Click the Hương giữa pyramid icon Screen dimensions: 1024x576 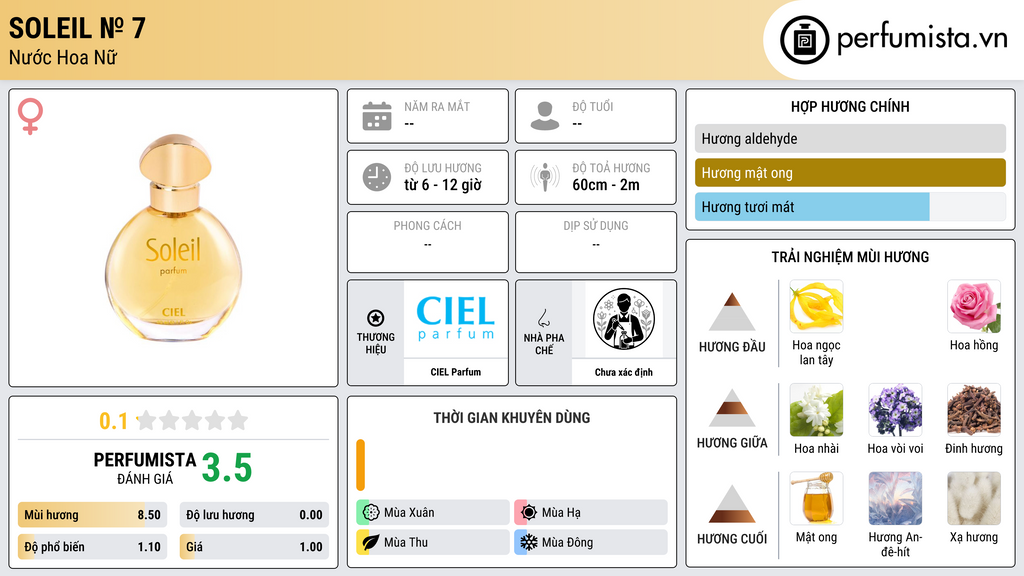(732, 408)
